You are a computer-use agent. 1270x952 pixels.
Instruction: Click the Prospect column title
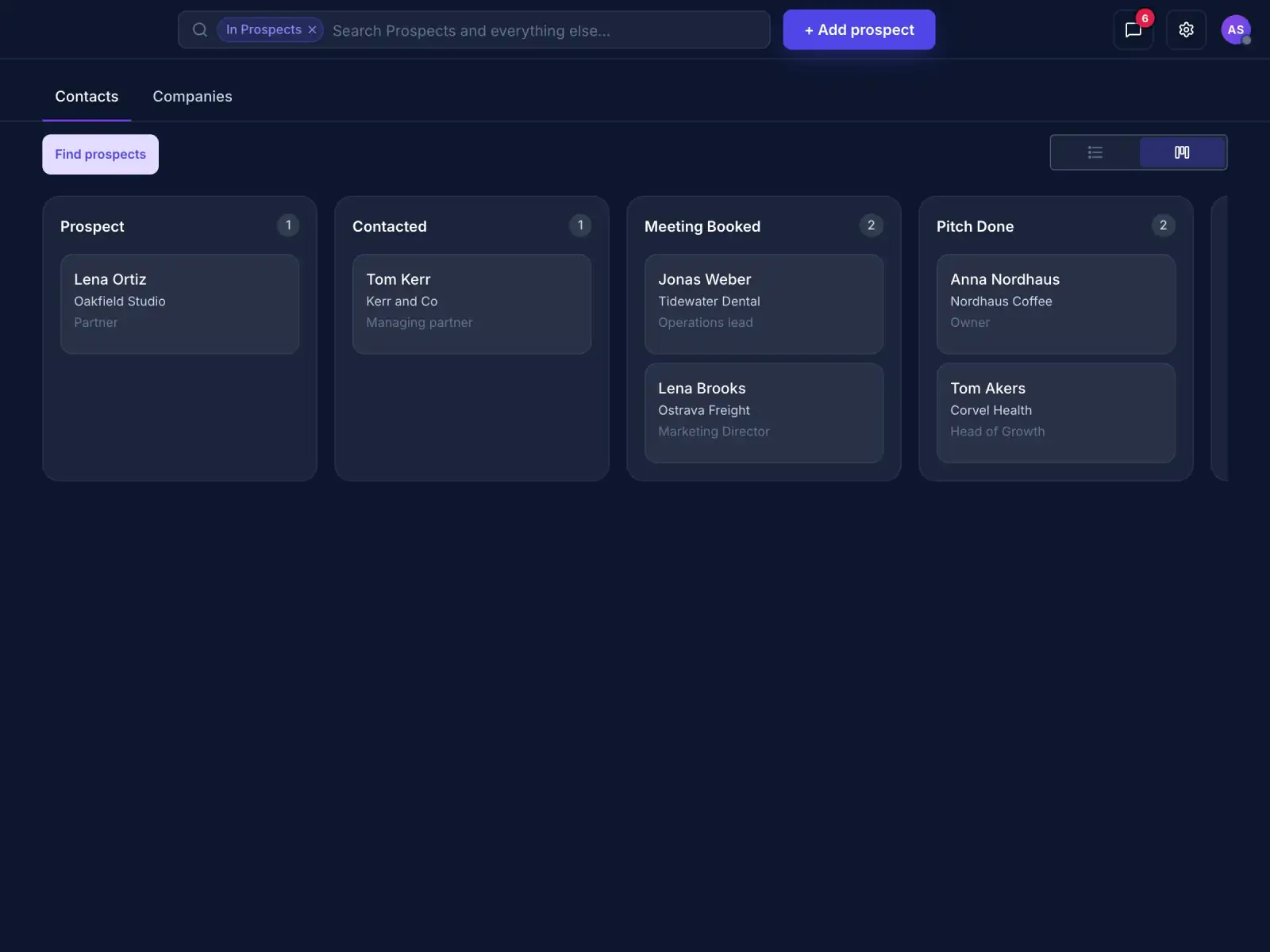coord(92,227)
